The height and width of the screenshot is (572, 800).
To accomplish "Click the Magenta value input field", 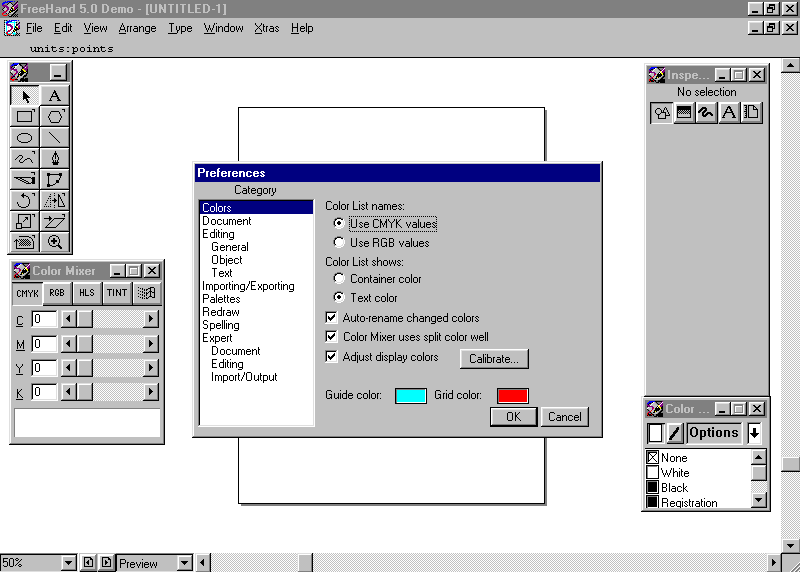I will point(44,343).
